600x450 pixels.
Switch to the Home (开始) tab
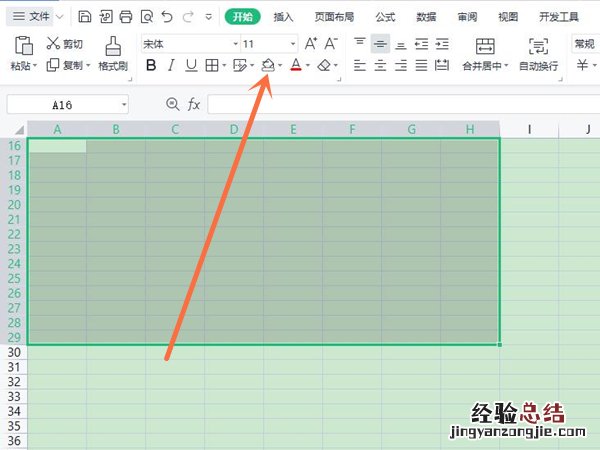[243, 17]
